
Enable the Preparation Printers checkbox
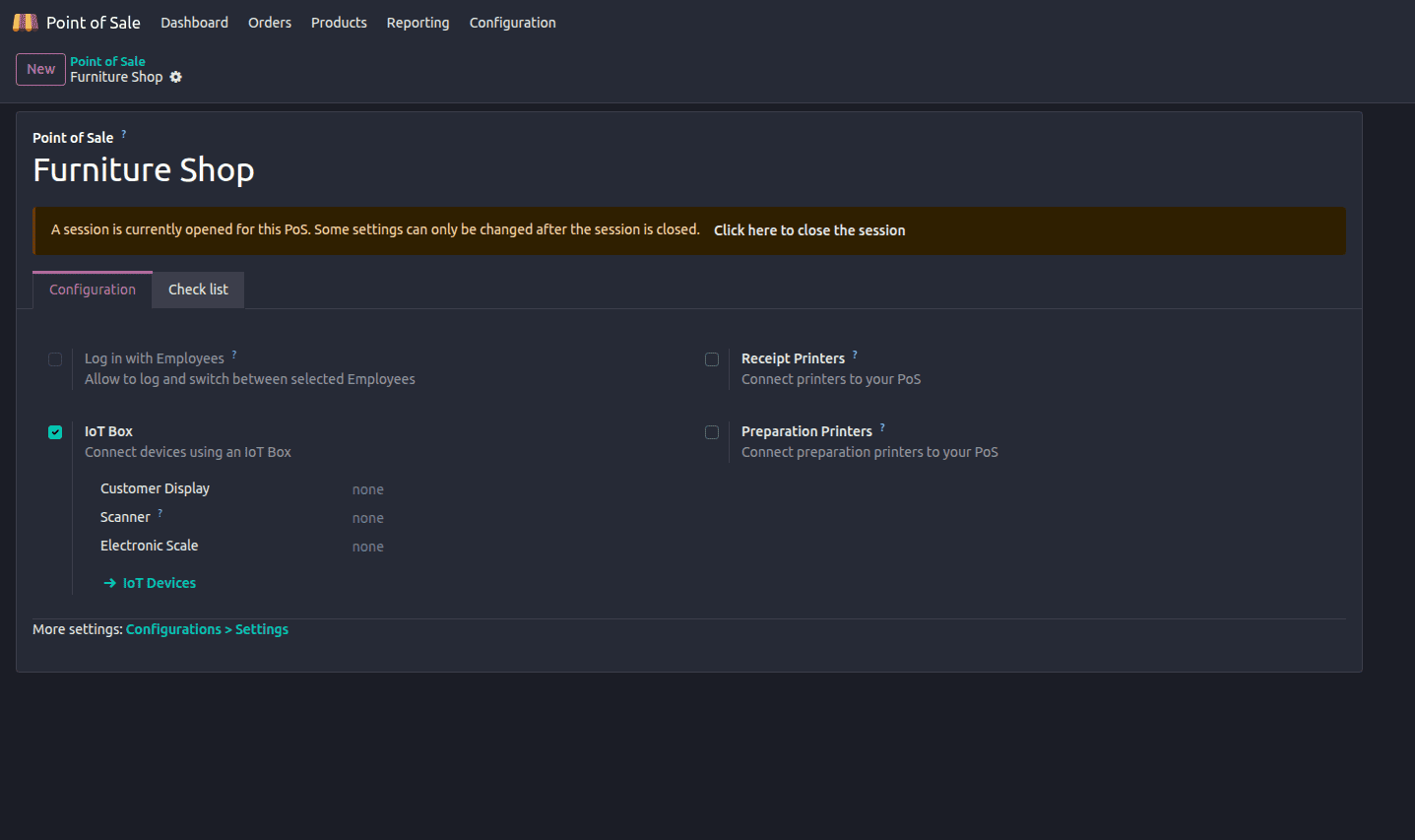point(712,432)
